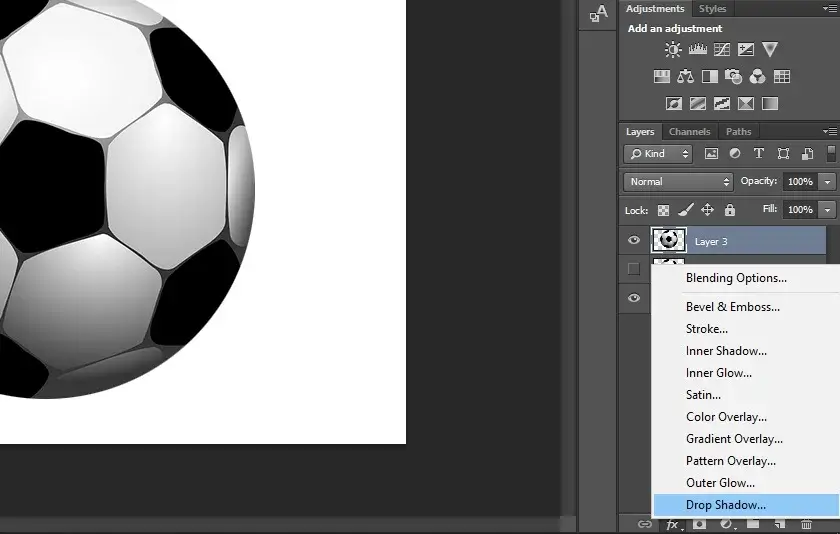Lock layer position

click(x=708, y=210)
